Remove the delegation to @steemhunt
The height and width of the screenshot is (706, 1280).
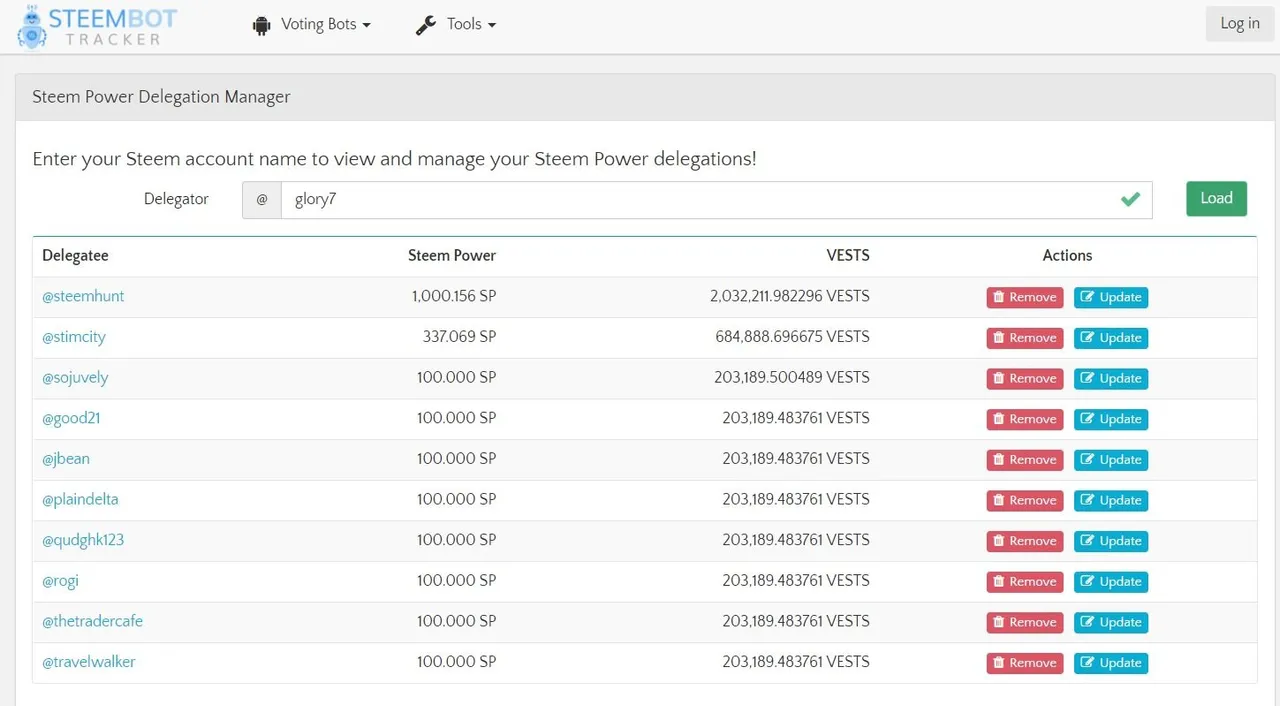pyautogui.click(x=1025, y=297)
